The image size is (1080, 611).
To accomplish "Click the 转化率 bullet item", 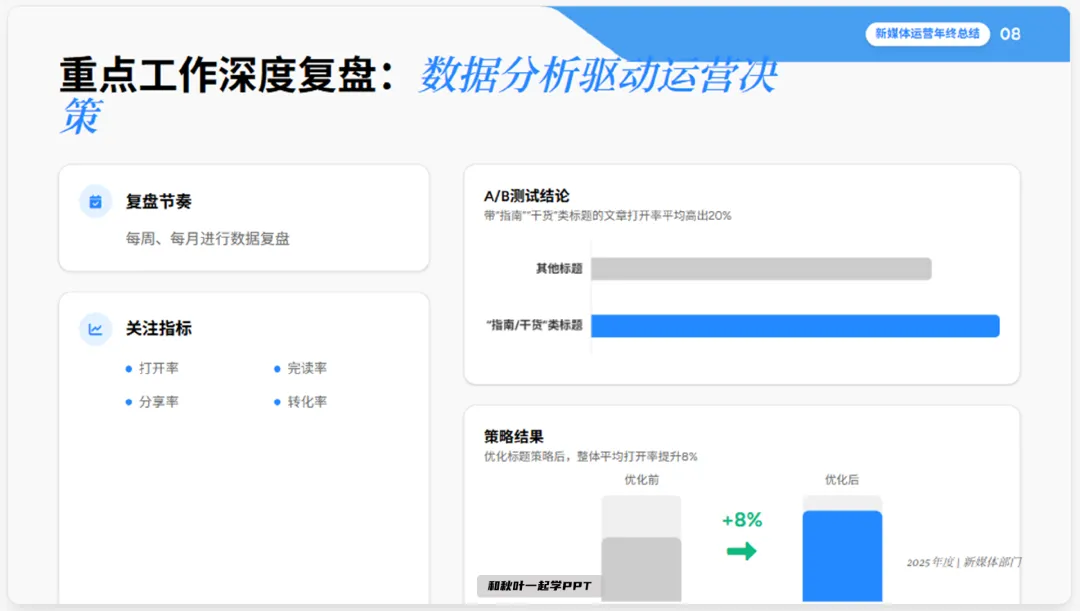I will (301, 402).
